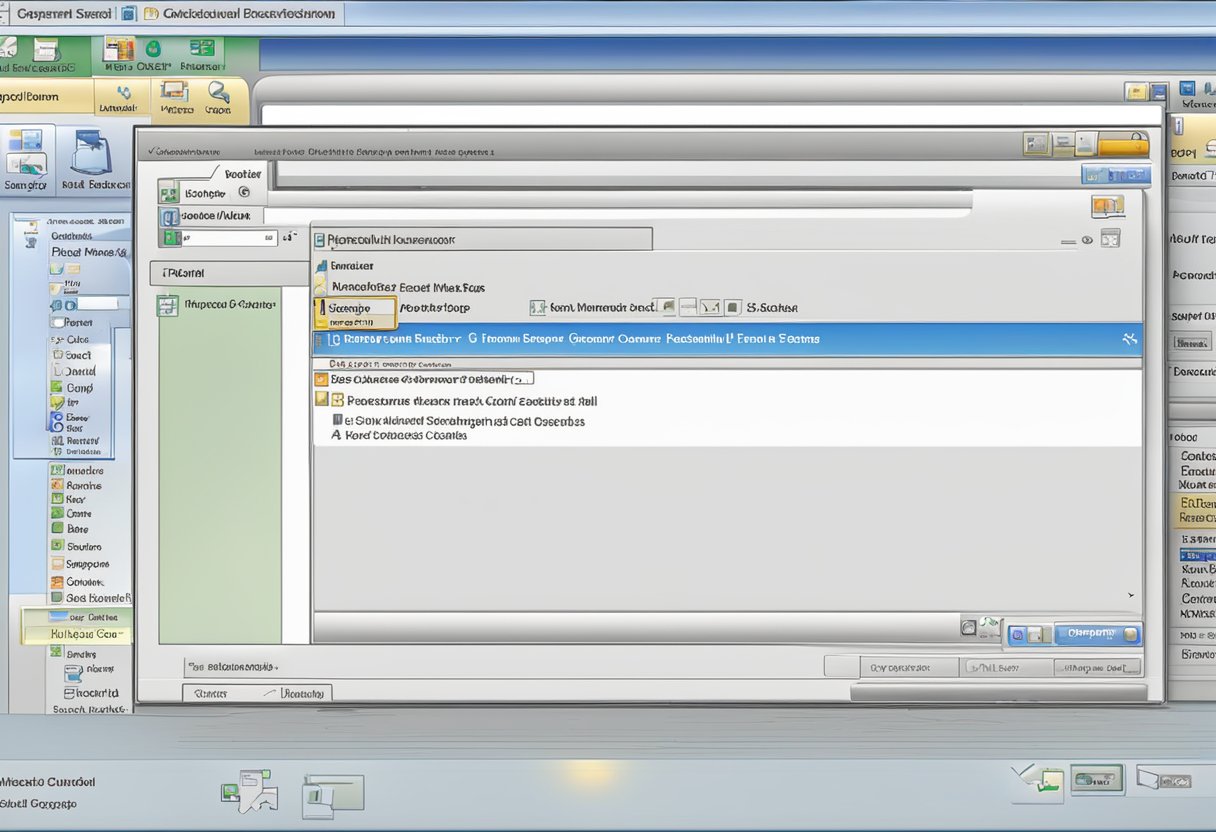Image resolution: width=1216 pixels, height=832 pixels.
Task: Select the green New Email icon
Action: point(153,50)
